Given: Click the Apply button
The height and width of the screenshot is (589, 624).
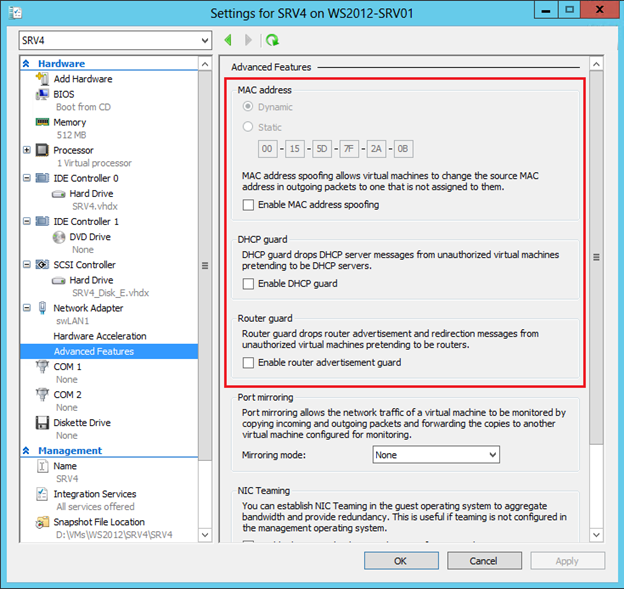Looking at the screenshot, I should point(567,561).
